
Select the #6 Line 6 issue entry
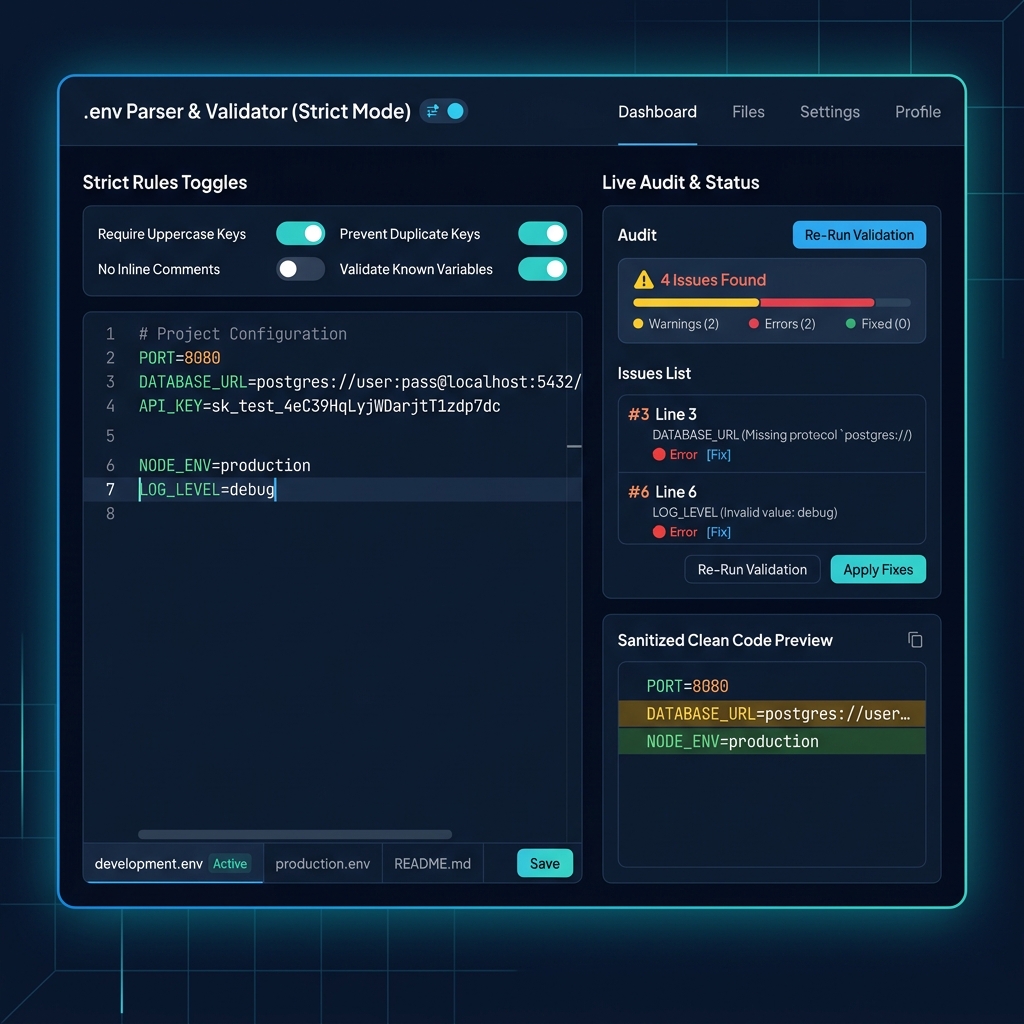coord(772,509)
